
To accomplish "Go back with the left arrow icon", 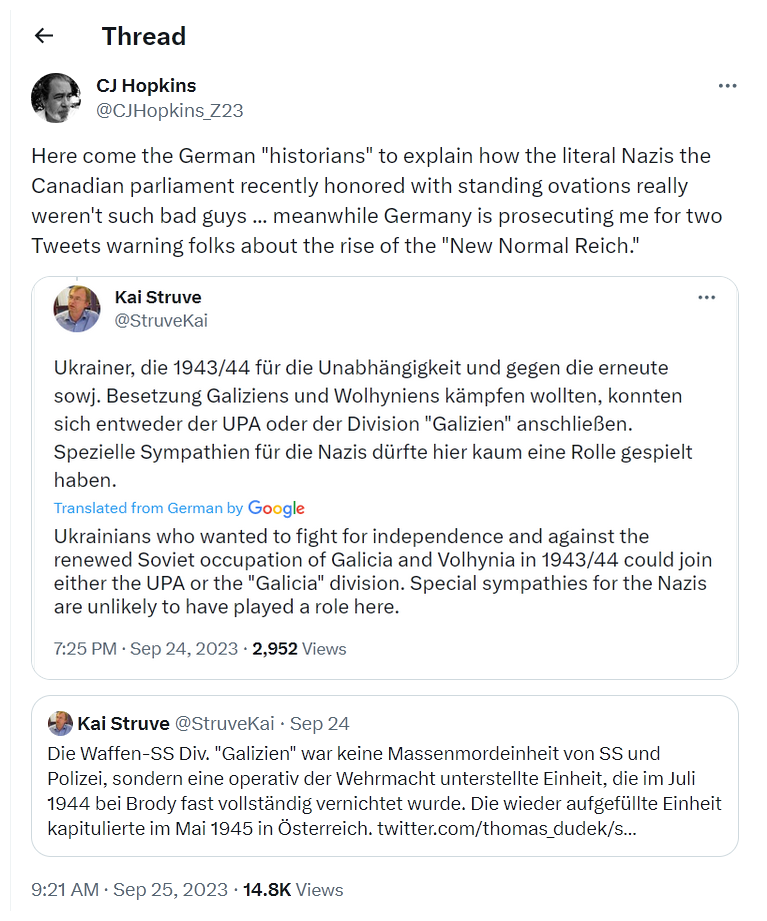I will [44, 36].
